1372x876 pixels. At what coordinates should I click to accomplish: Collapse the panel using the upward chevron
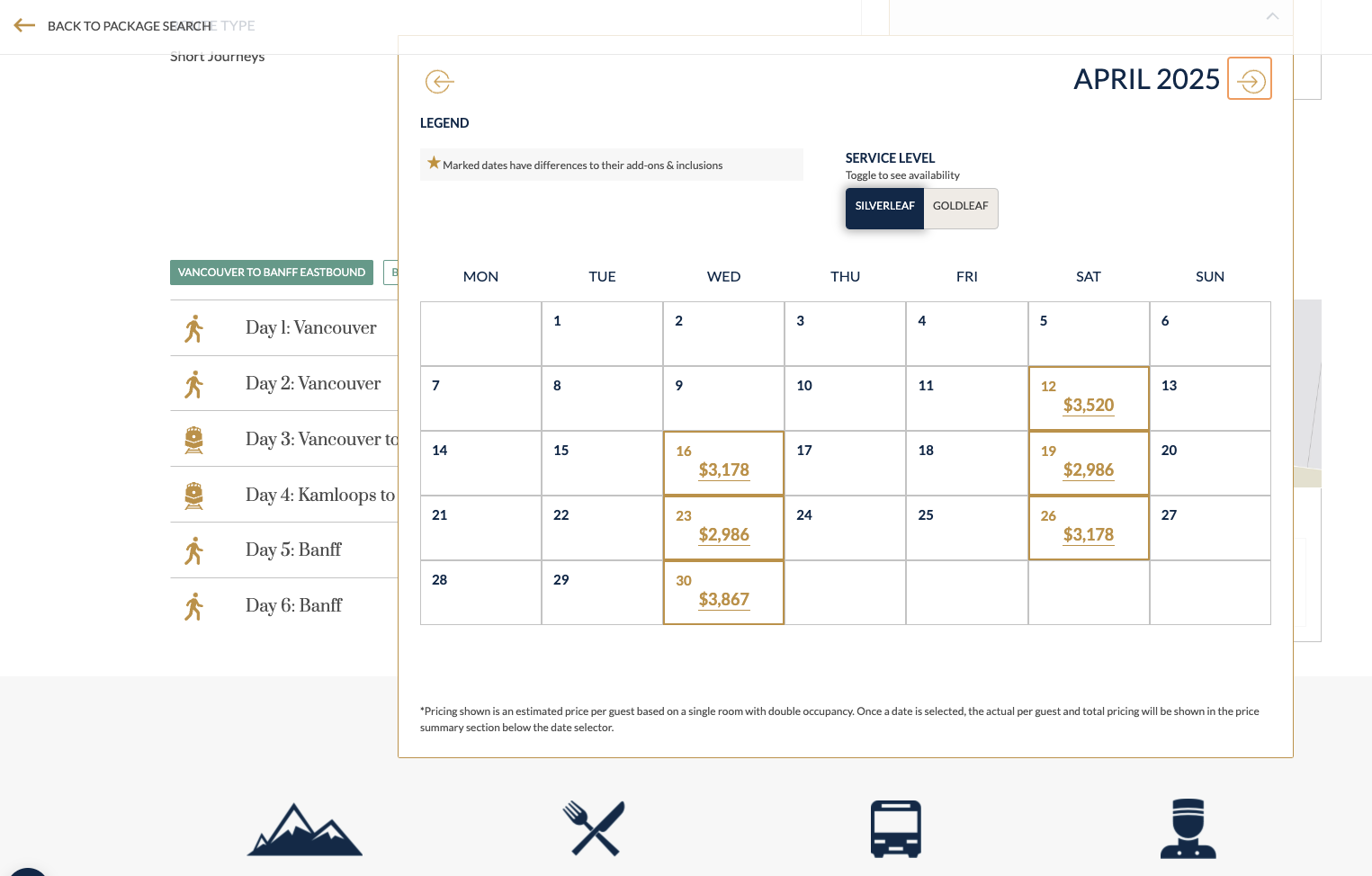[x=1272, y=16]
